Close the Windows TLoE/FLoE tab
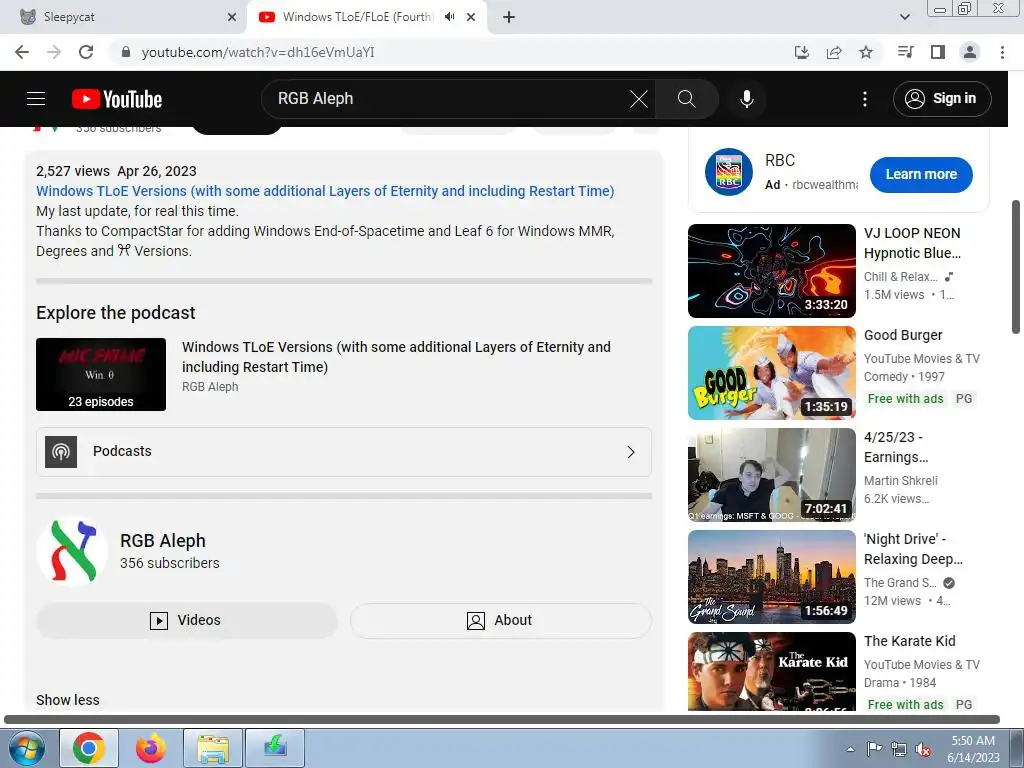 point(471,17)
